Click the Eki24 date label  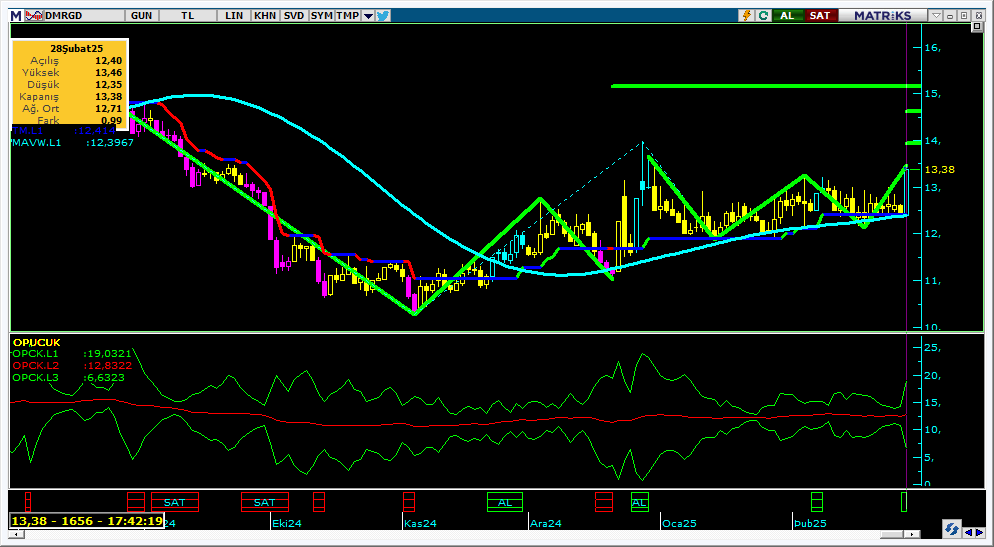(287, 524)
